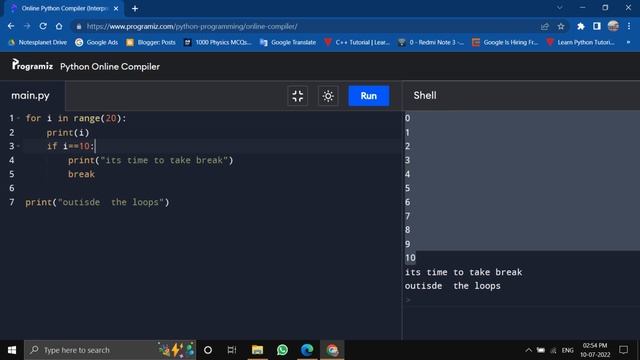The image size is (640, 360).
Task: Open the notification center icon
Action: point(623,350)
